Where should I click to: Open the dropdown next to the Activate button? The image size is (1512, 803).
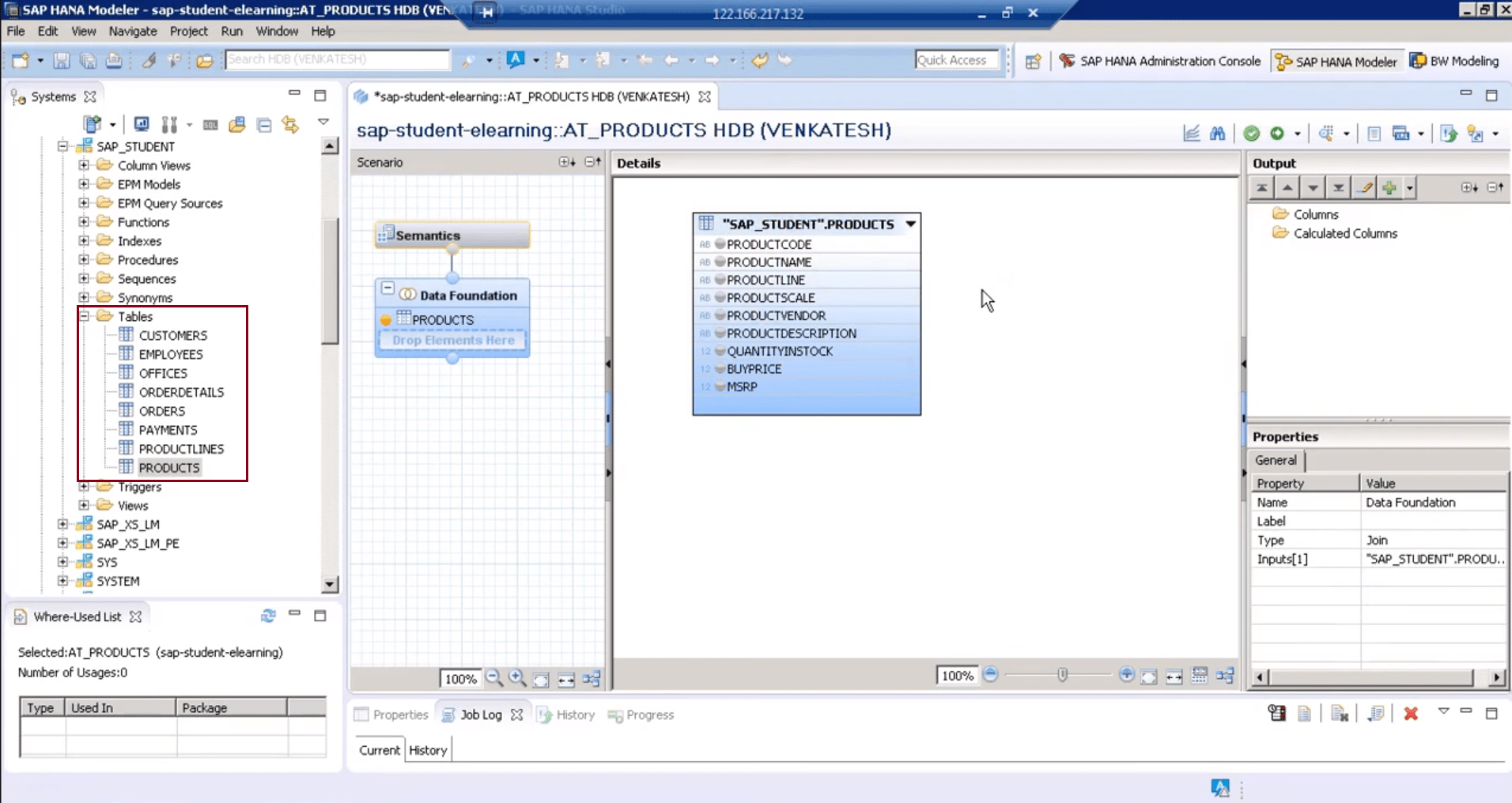1297,133
